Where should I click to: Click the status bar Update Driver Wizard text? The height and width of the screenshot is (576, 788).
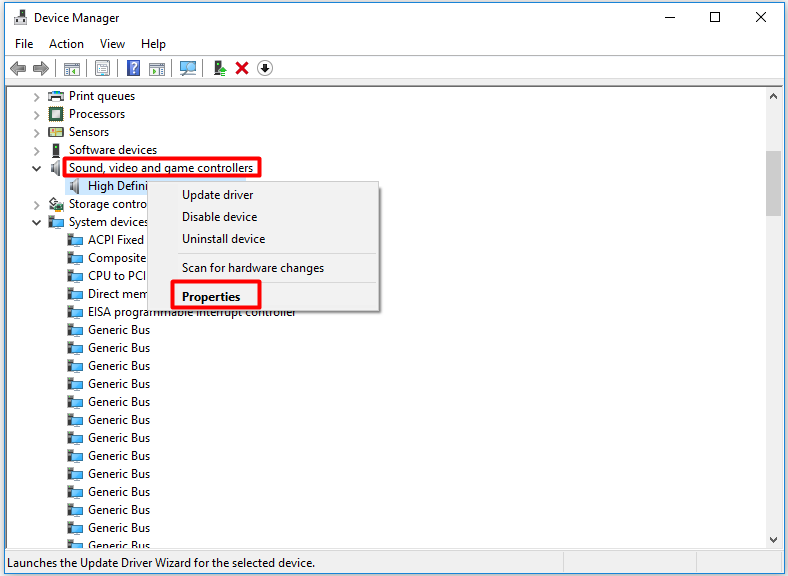161,563
